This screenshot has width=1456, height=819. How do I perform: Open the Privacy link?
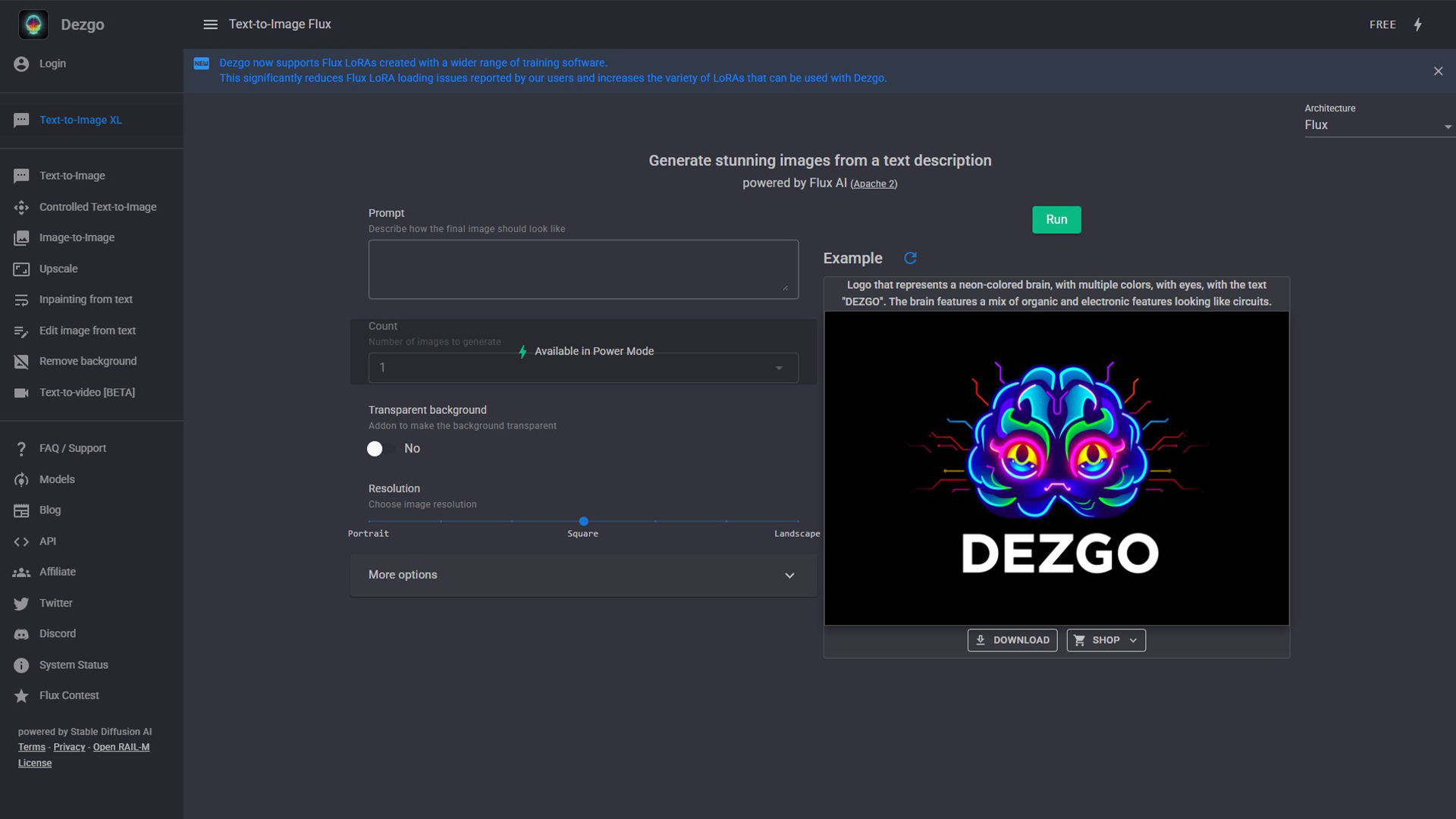[69, 747]
